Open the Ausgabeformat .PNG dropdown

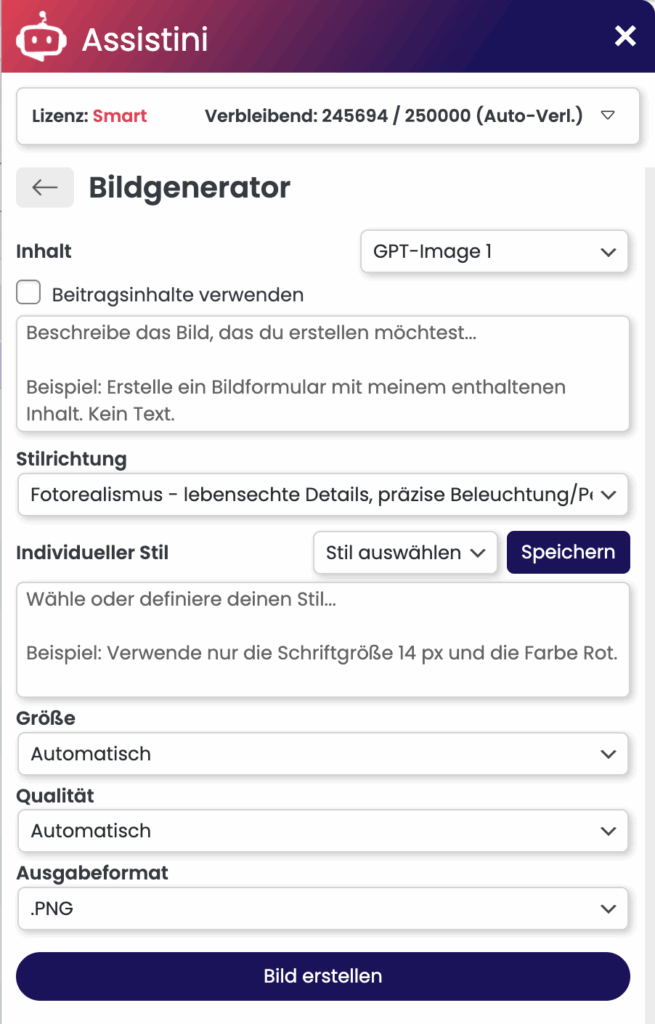[323, 909]
